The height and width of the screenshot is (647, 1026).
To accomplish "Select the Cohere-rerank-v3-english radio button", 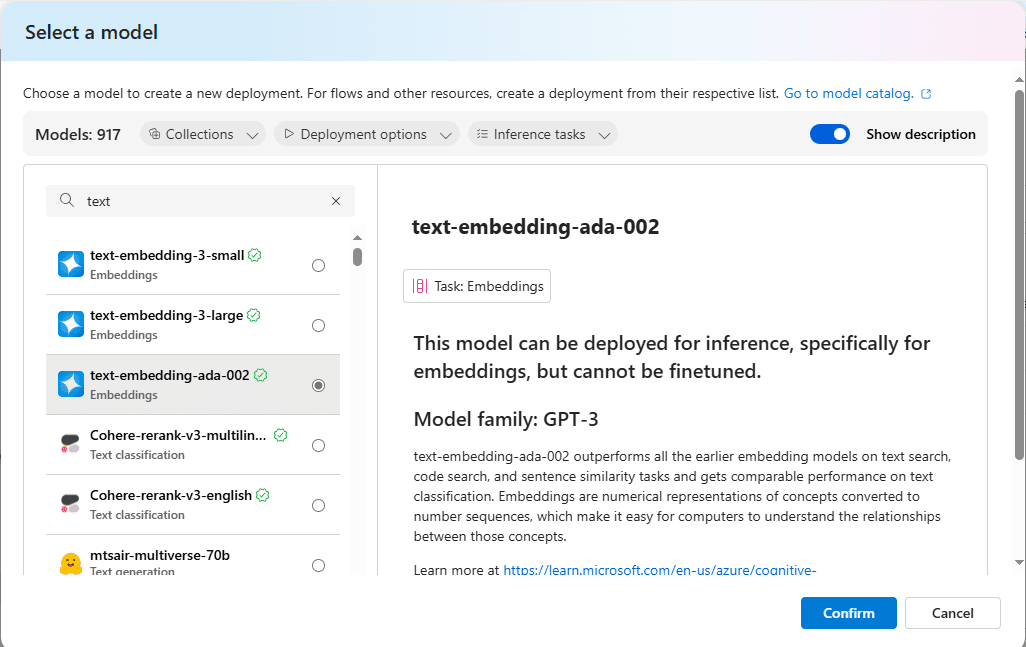I will pyautogui.click(x=318, y=505).
